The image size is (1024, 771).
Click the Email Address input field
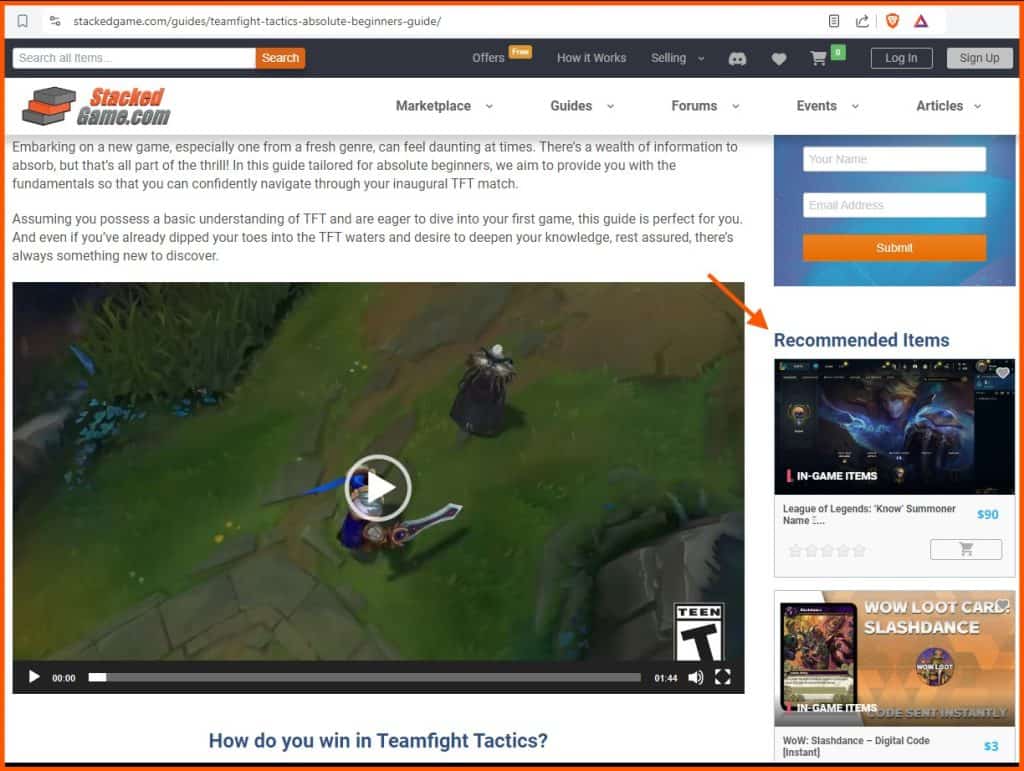[x=894, y=205]
